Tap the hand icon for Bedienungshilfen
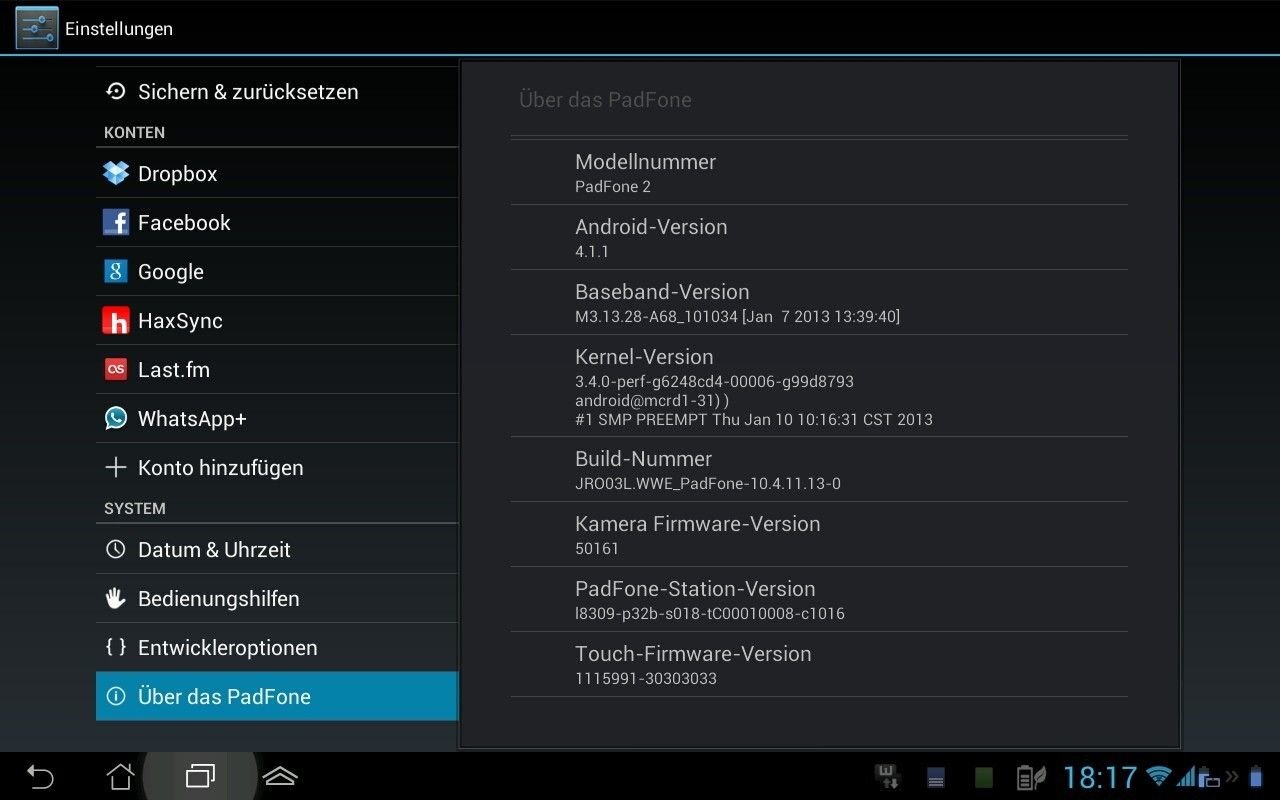The width and height of the screenshot is (1280, 800). tap(116, 598)
